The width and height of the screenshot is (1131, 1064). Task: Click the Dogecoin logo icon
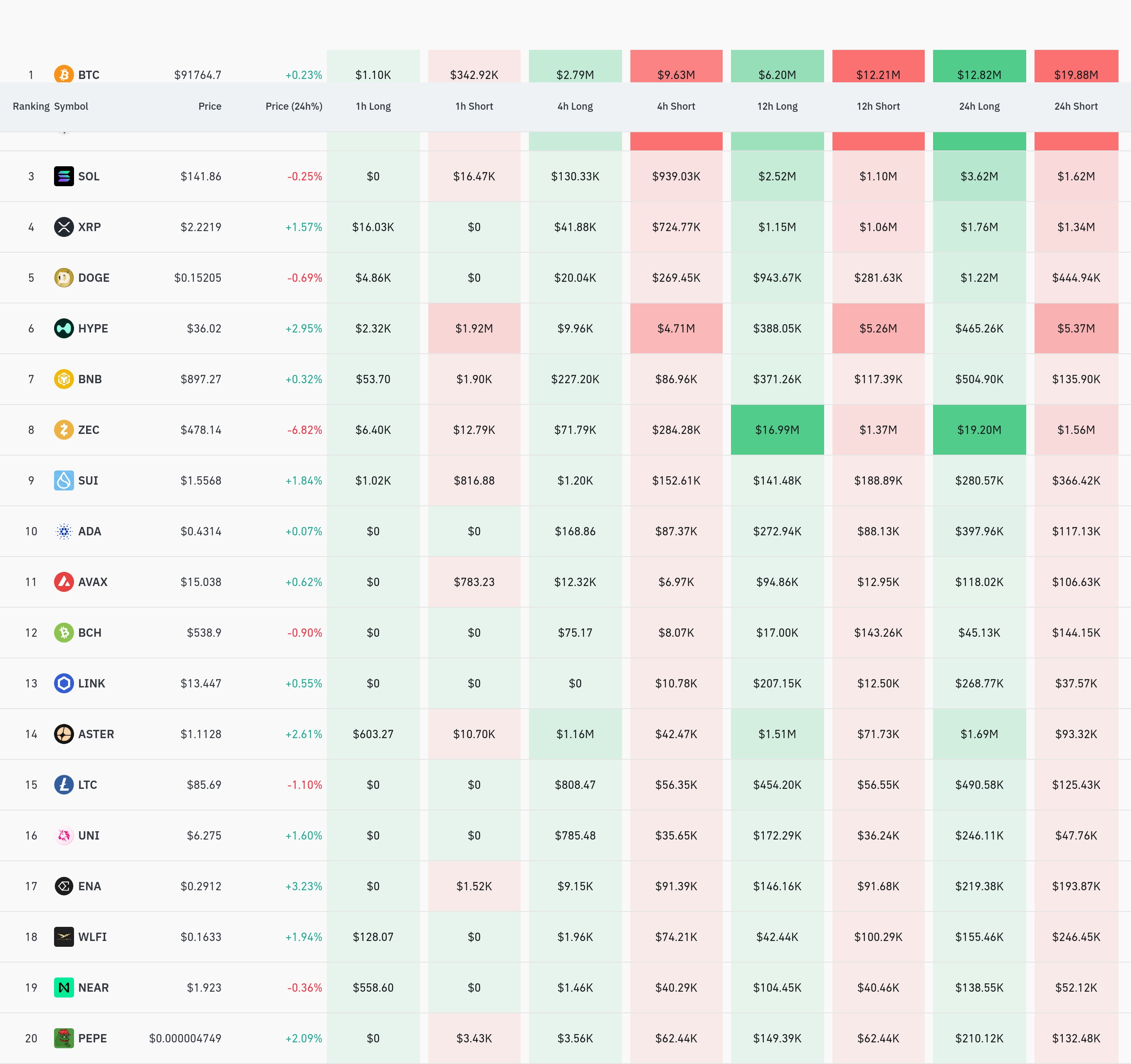click(64, 278)
